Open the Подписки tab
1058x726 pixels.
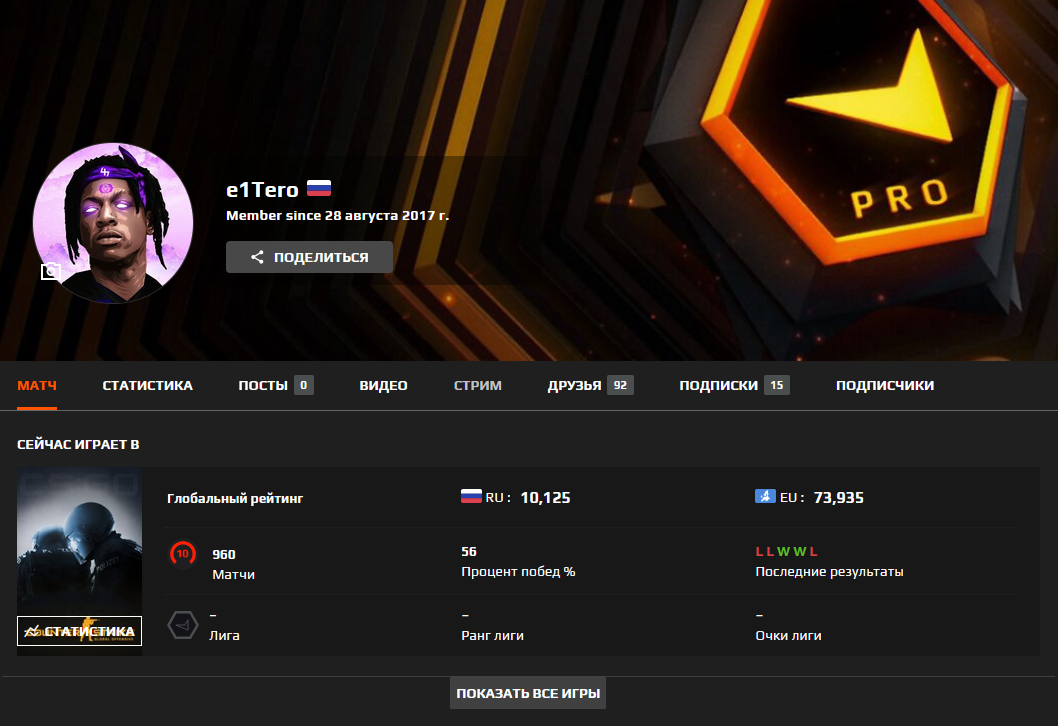point(734,385)
